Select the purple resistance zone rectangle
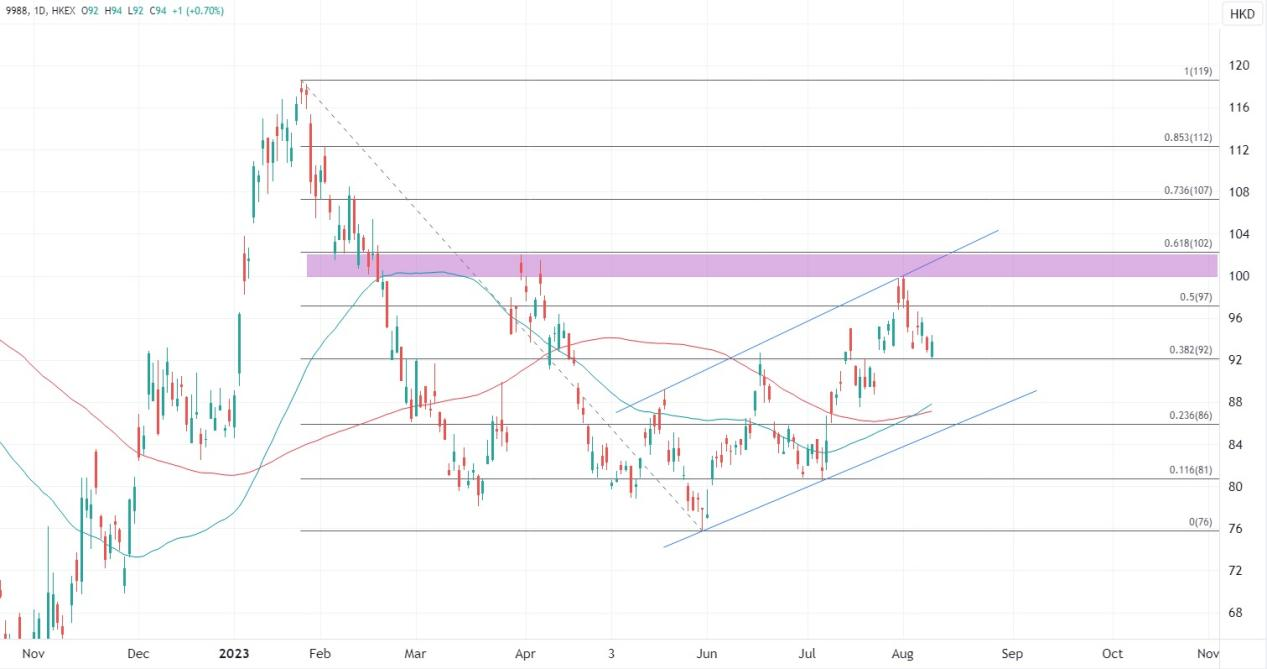1267x669 pixels. pos(760,265)
